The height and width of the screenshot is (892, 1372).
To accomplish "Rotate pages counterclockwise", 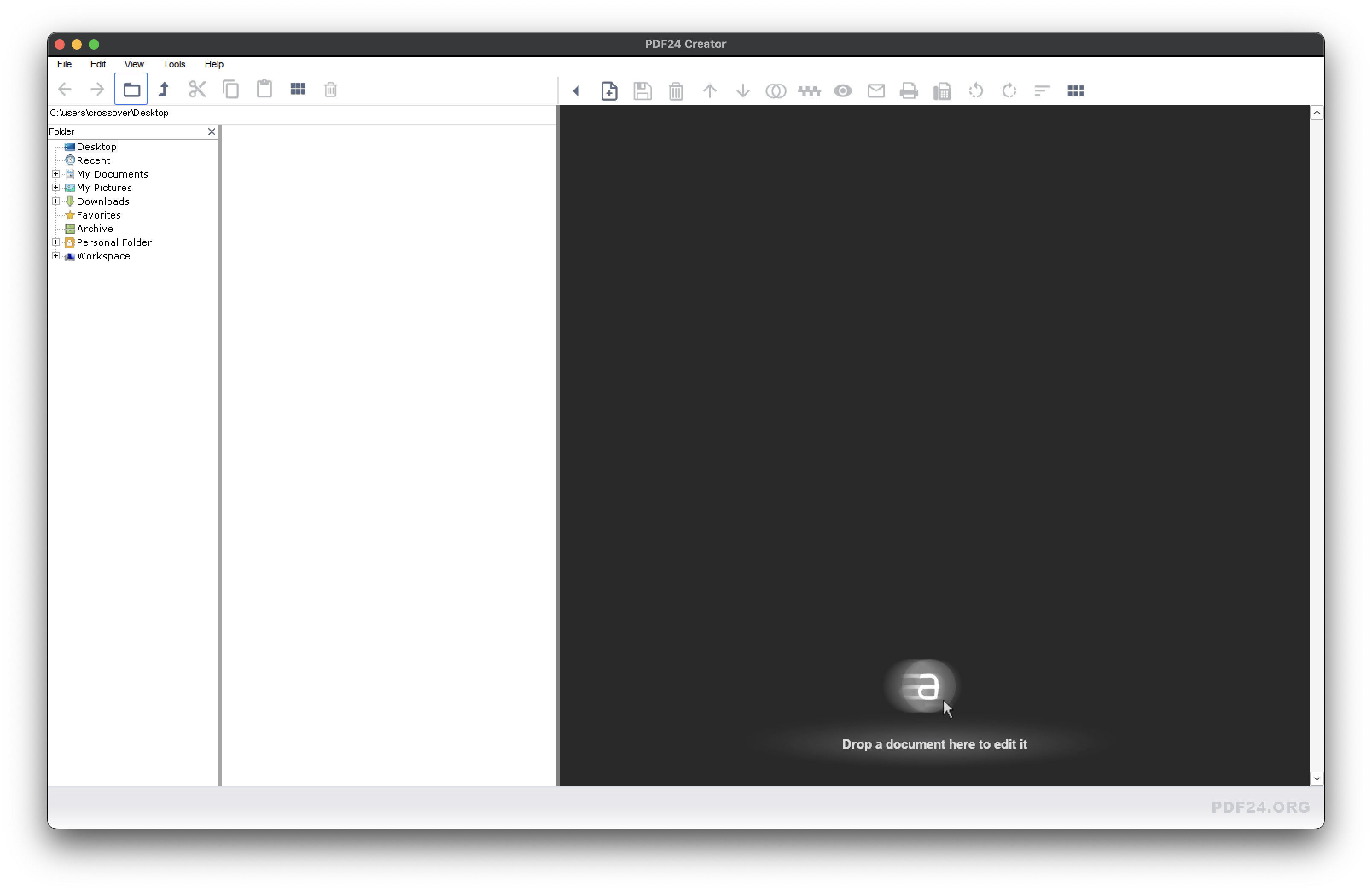I will tap(975, 90).
